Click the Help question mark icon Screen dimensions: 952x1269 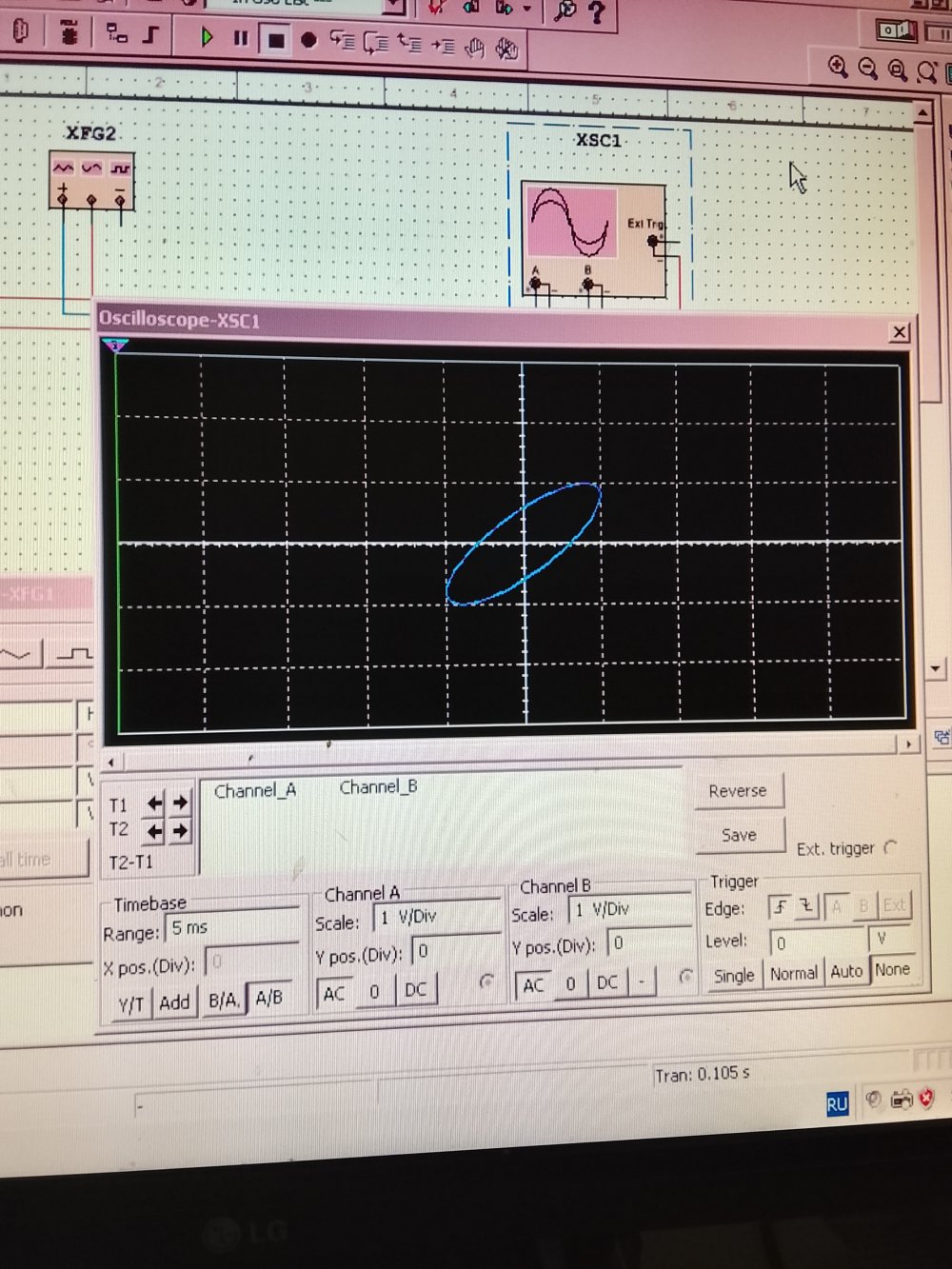(x=597, y=12)
